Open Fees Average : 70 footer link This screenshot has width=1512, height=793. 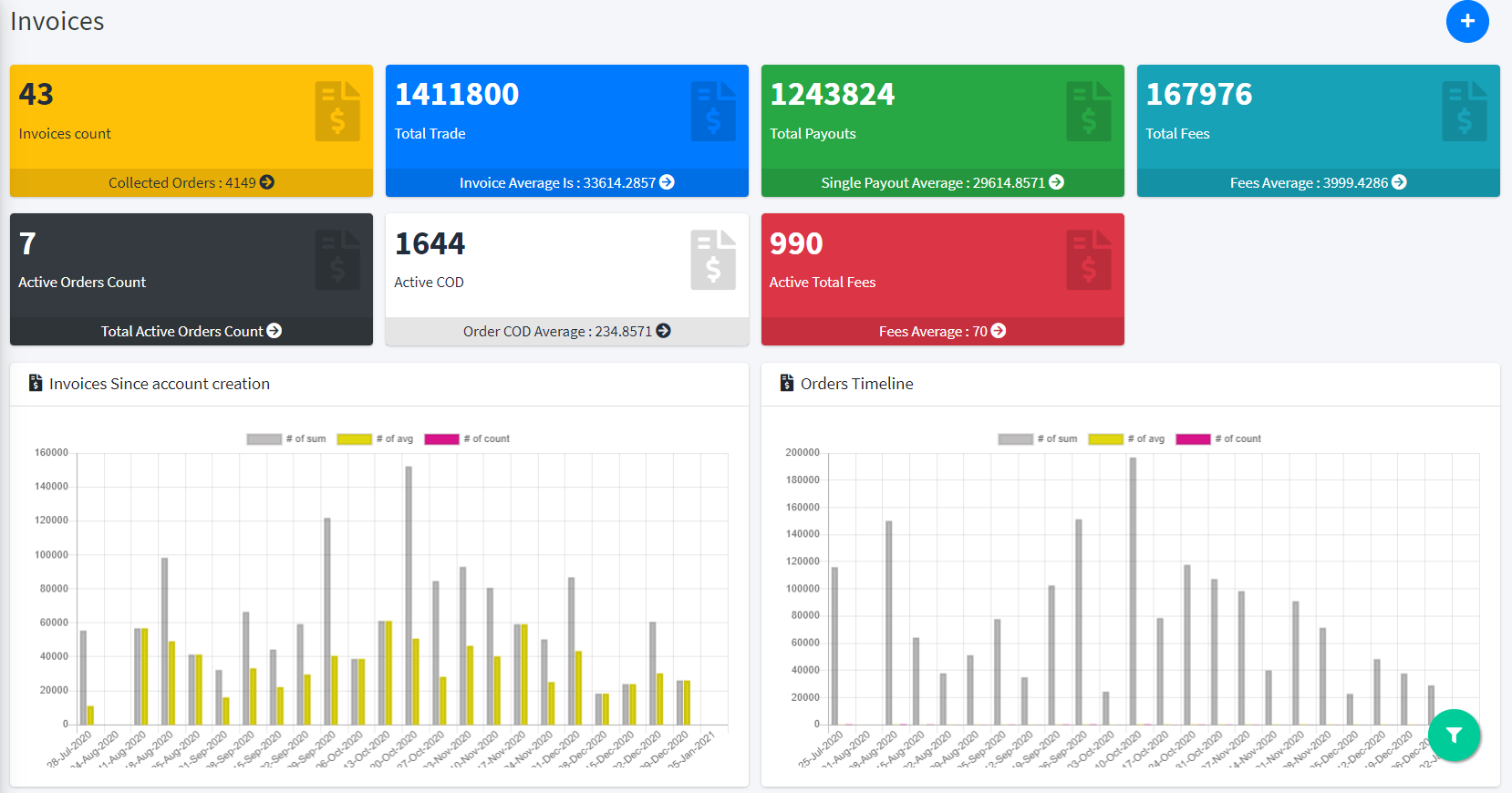coord(942,331)
